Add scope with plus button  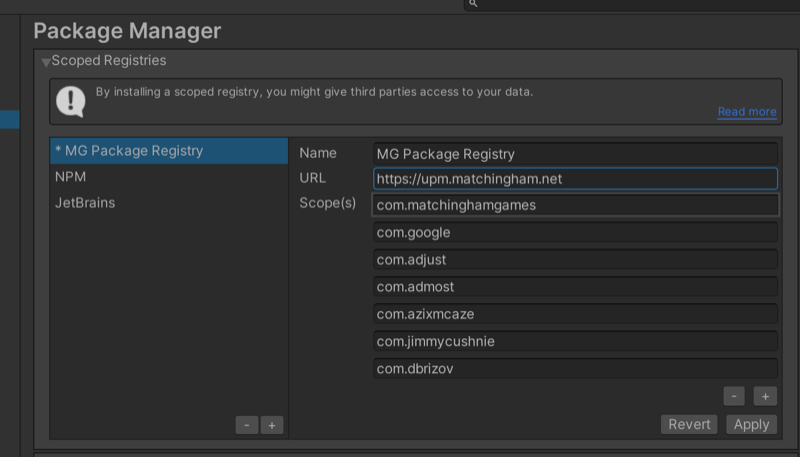click(765, 396)
